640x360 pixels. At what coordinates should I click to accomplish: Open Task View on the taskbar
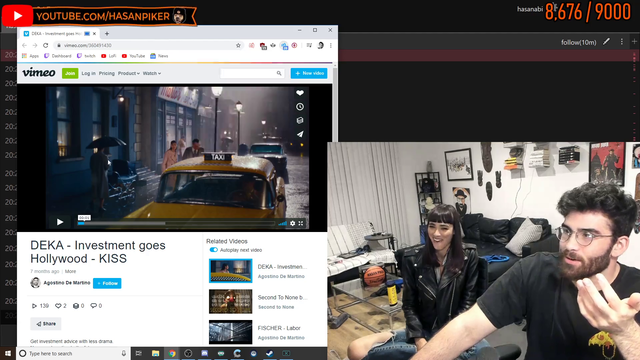(139, 353)
